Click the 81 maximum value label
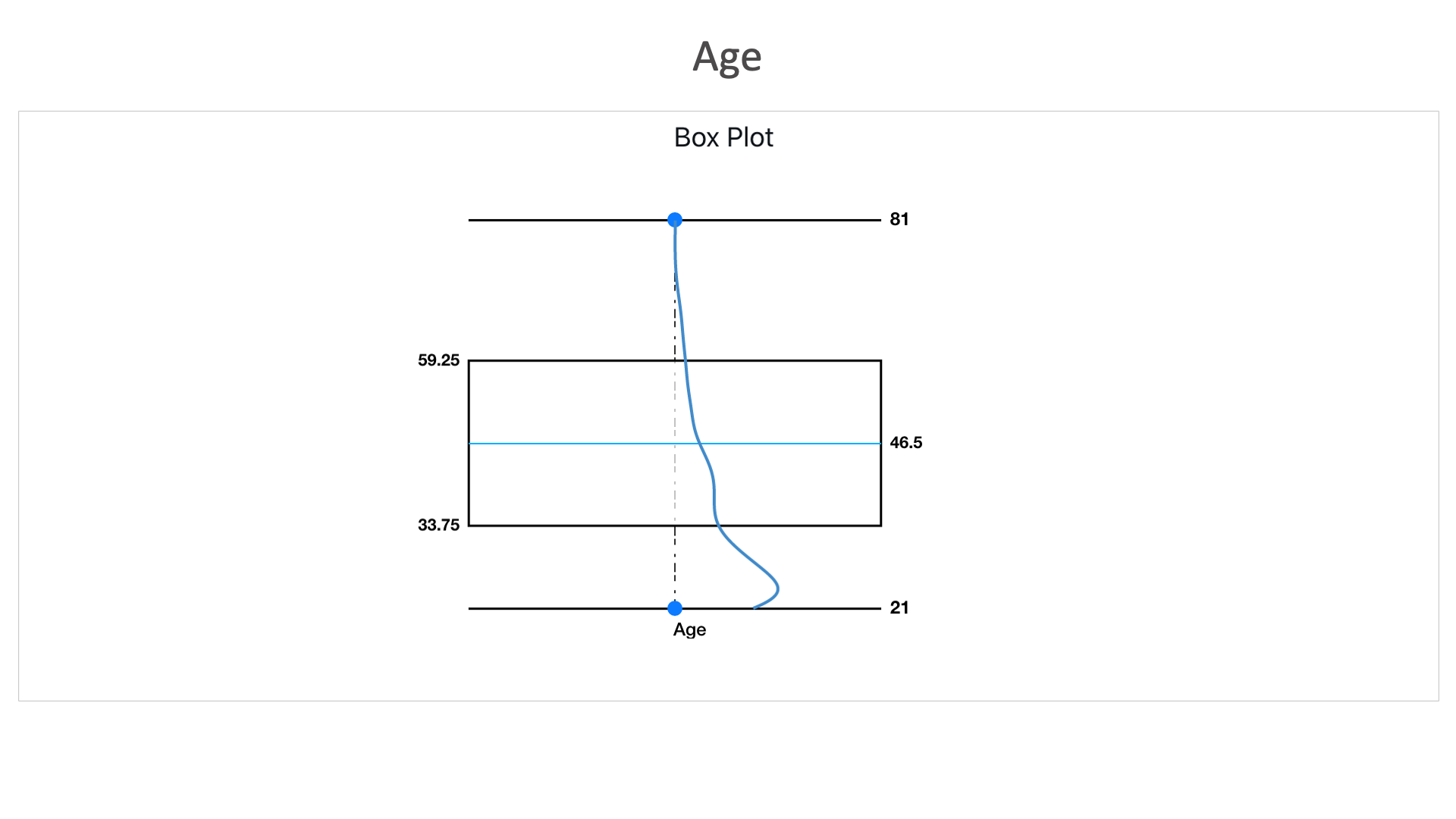Image resolution: width=1456 pixels, height=819 pixels. coord(899,219)
